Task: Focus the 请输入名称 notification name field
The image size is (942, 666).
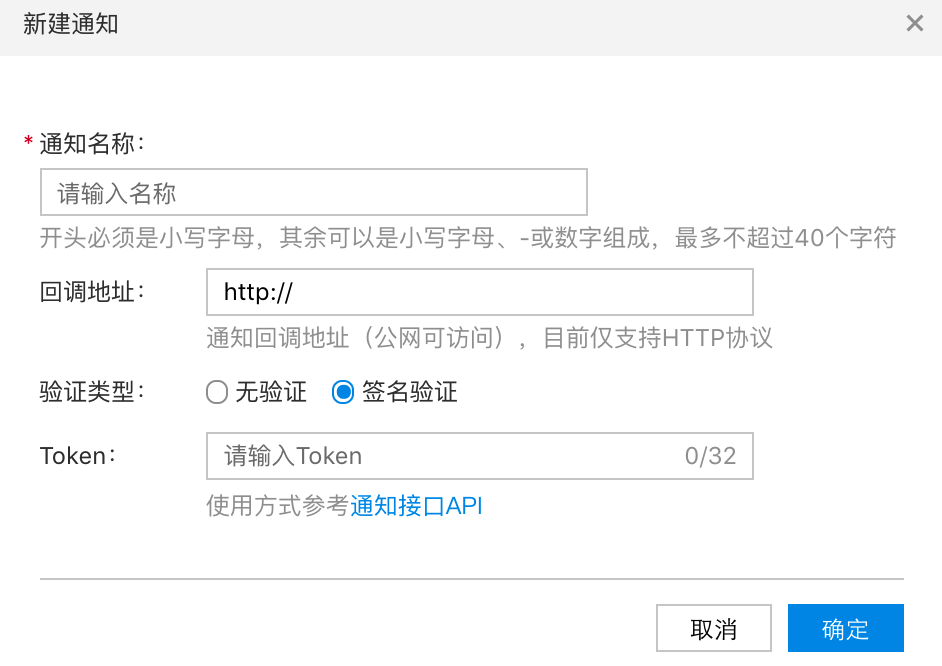Action: coord(314,192)
